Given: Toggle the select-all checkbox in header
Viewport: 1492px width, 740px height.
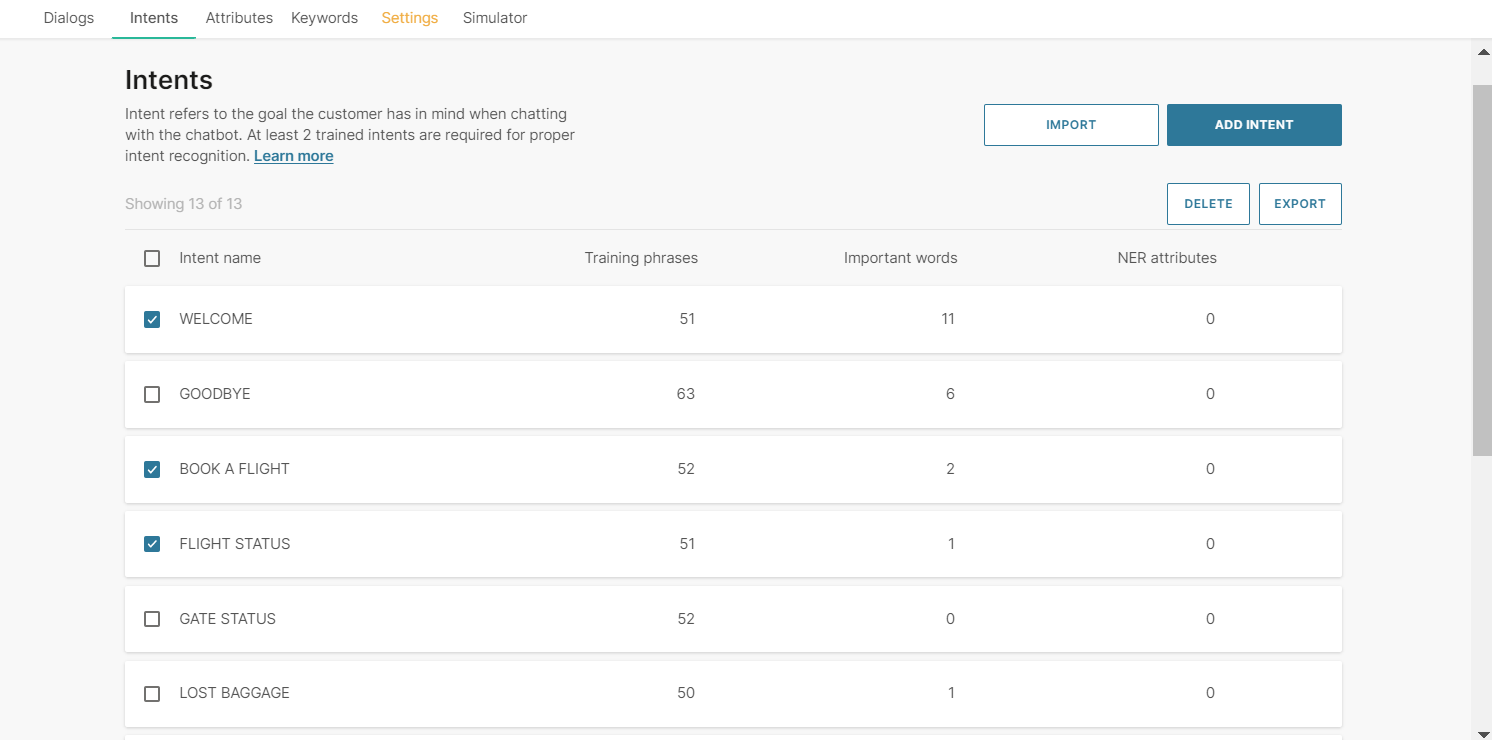Looking at the screenshot, I should [x=152, y=258].
